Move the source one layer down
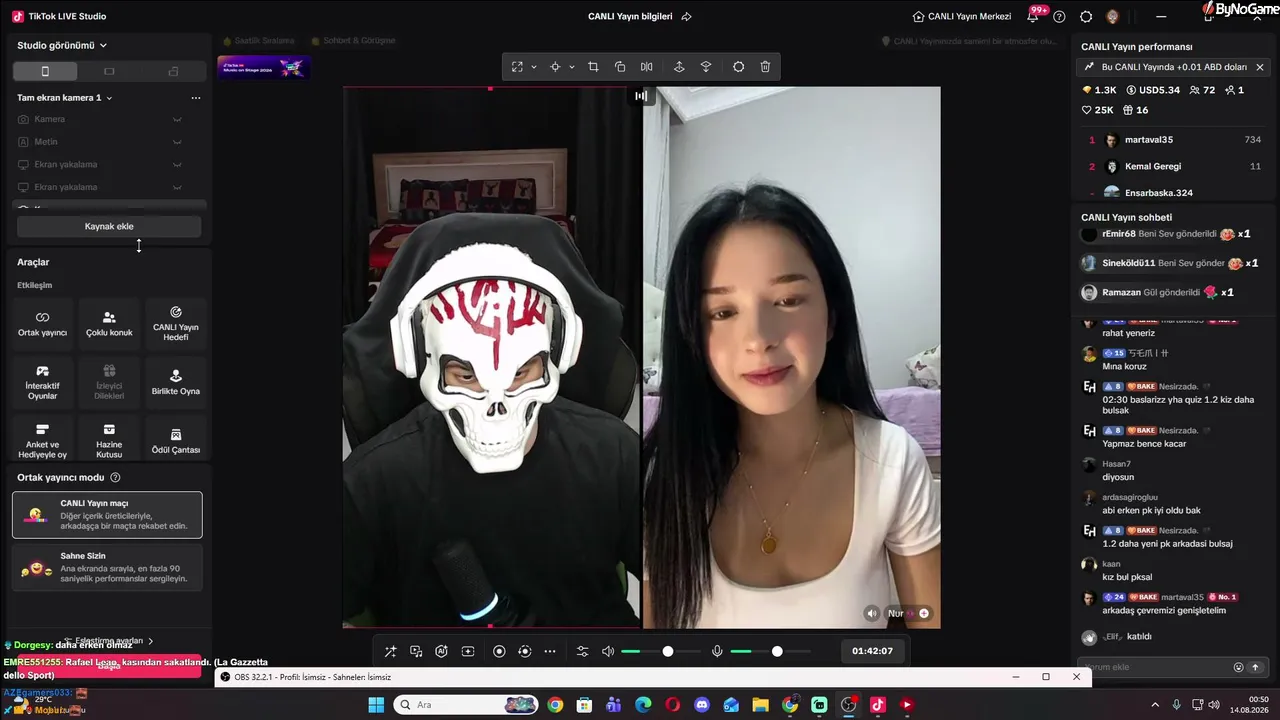This screenshot has width=1280, height=720. coord(706,67)
